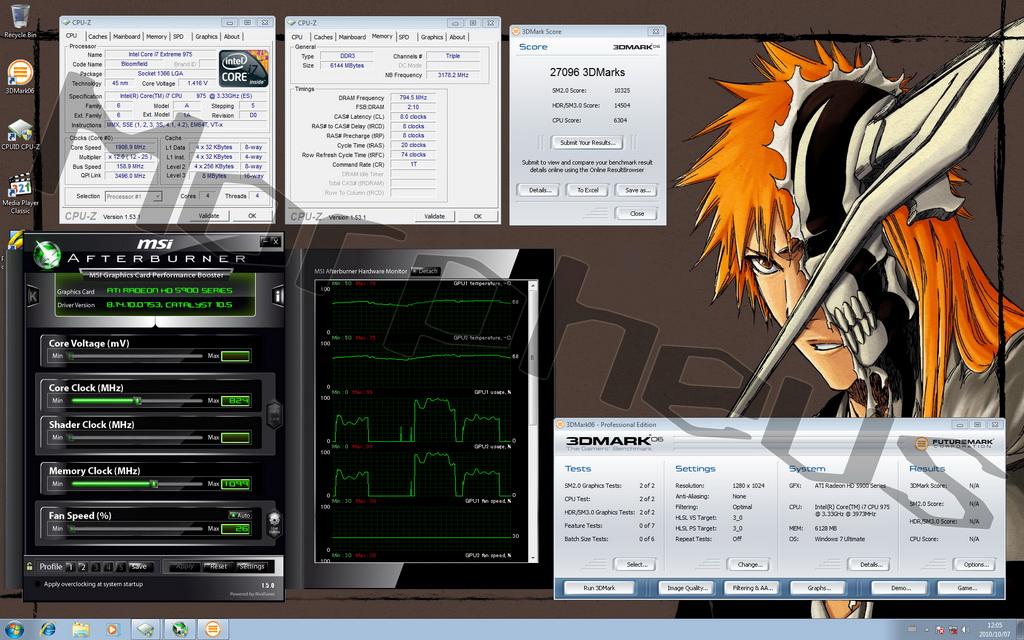
Task: Click the hardware monitor vertical scrollbar
Action: pos(534,421)
